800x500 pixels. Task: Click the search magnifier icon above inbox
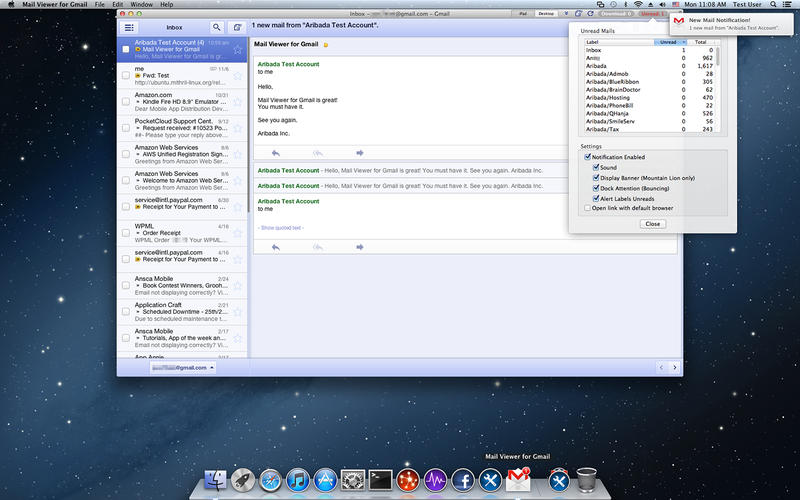[x=217, y=27]
